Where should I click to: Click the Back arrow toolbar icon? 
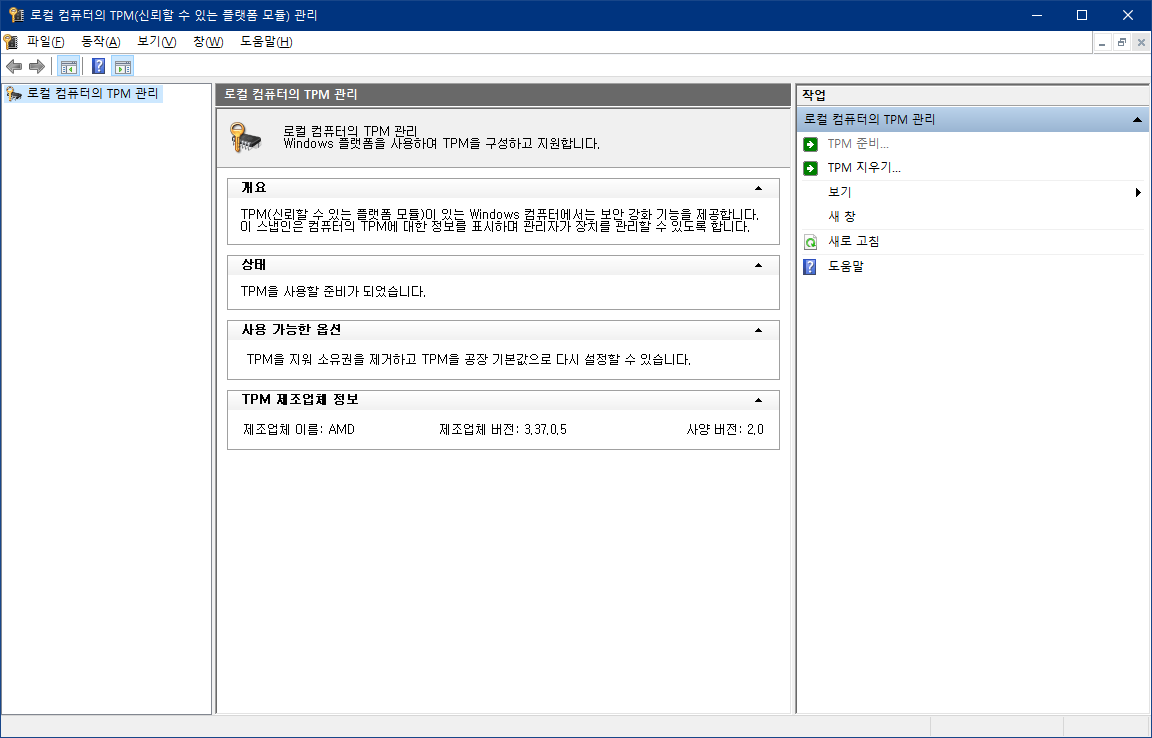point(14,67)
